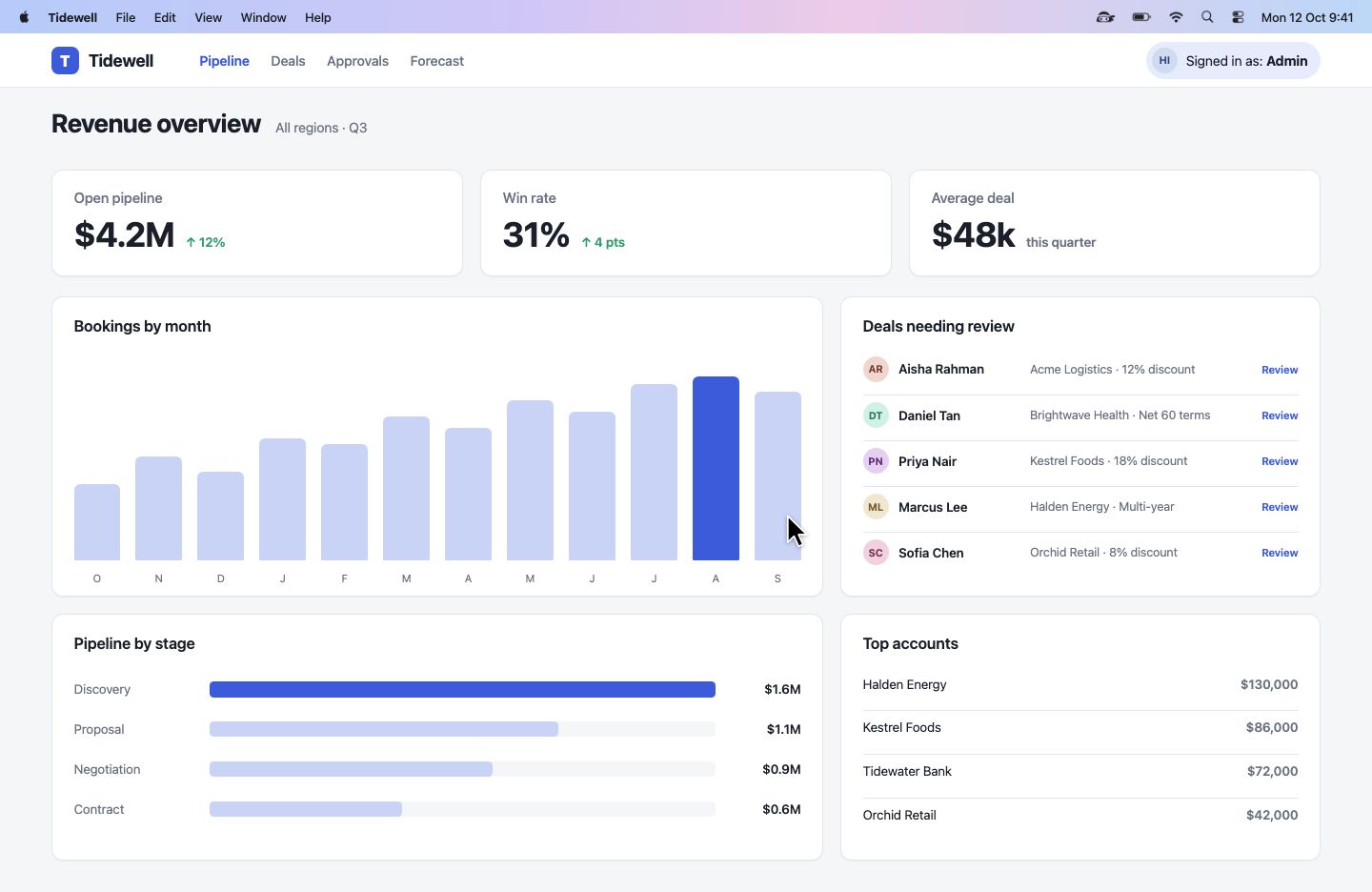
Task: Open the File menu
Action: (126, 17)
